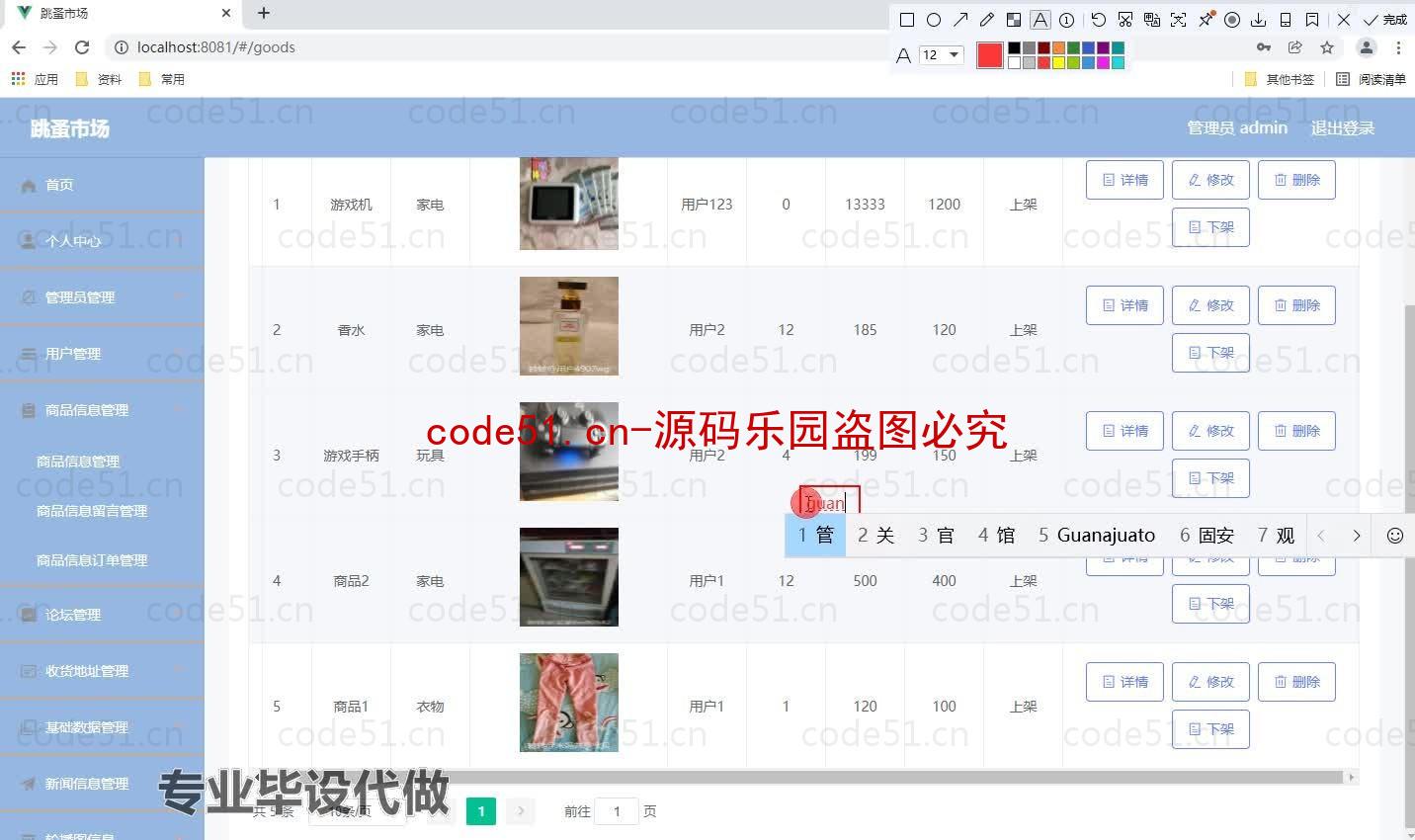Select the ellipse annotation tool
Viewport: 1415px width, 840px height.
pos(934,20)
